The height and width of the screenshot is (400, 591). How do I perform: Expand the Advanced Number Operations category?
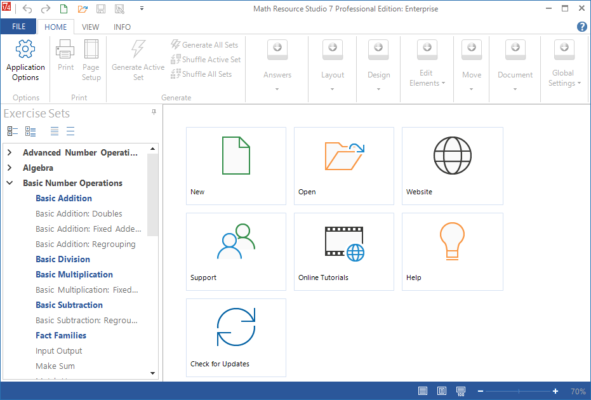pos(10,152)
